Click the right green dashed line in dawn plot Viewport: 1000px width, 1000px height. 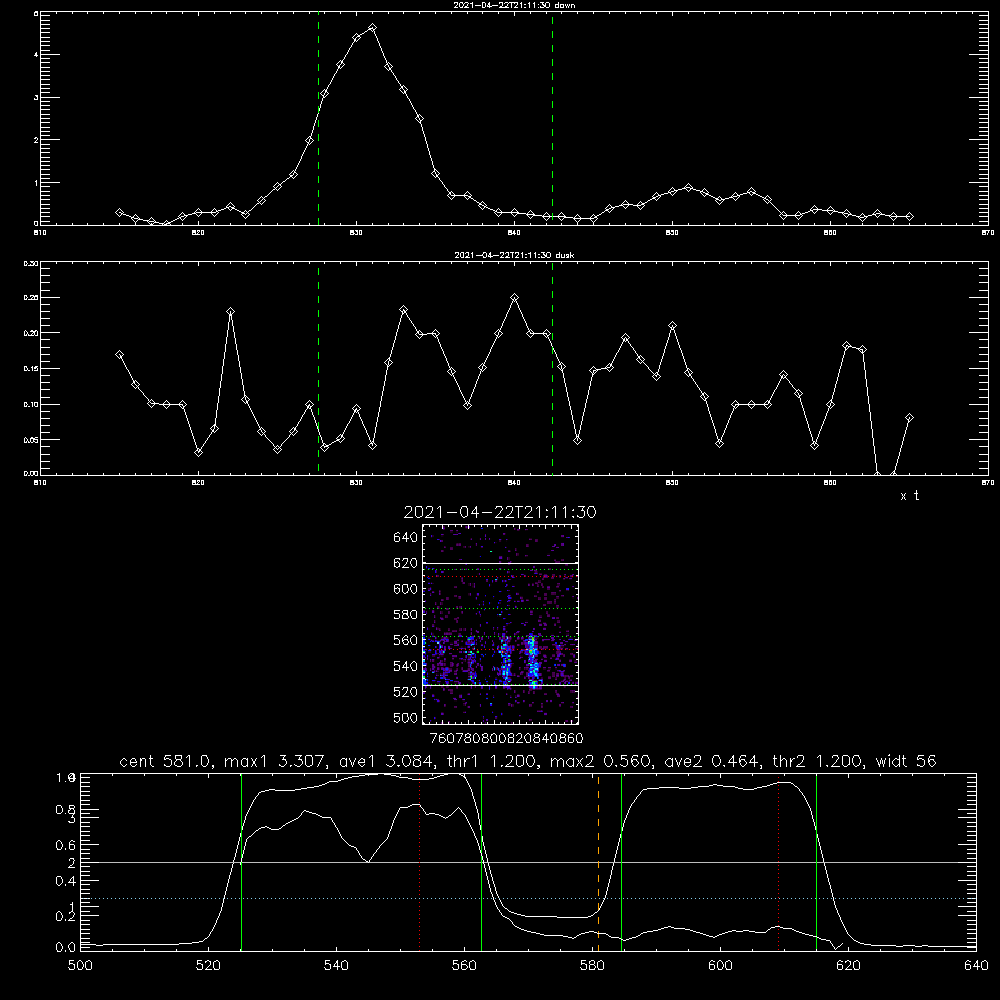coord(552,119)
